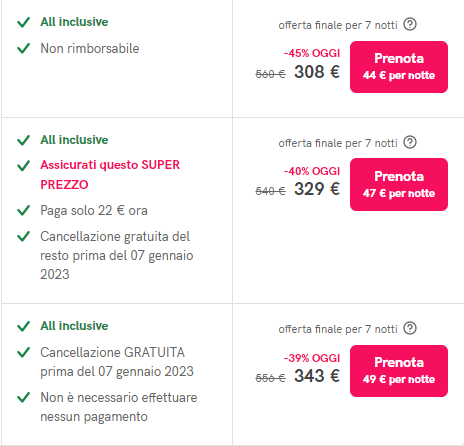Screen dimensions: 464x446
Task: Click the 308 € discounted price
Action: tap(317, 72)
